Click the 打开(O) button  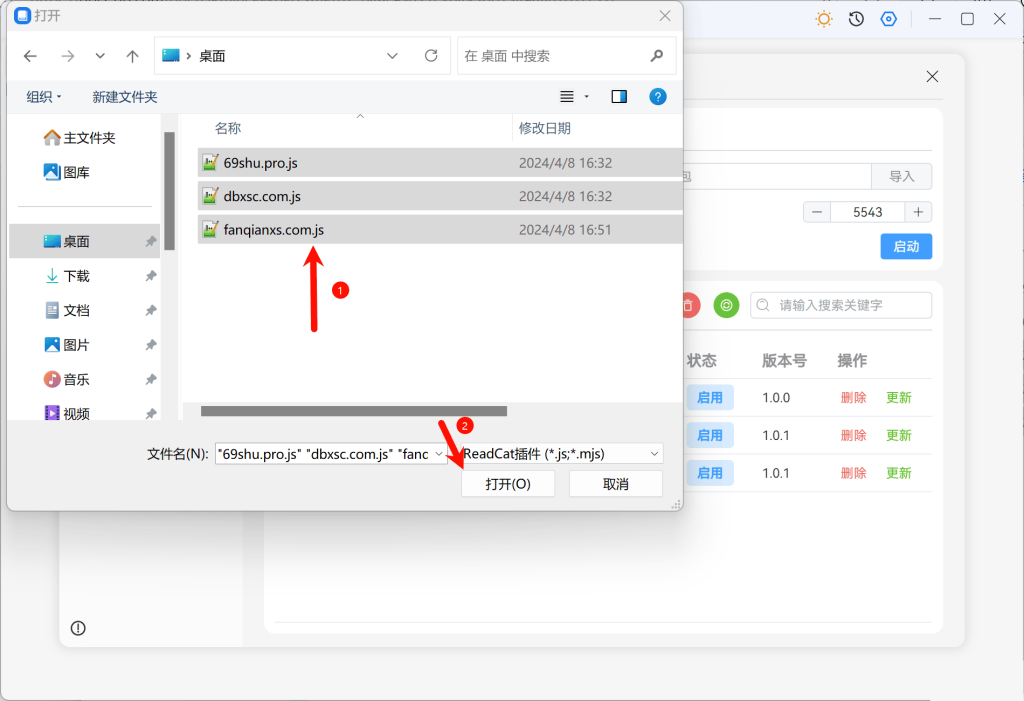(508, 483)
